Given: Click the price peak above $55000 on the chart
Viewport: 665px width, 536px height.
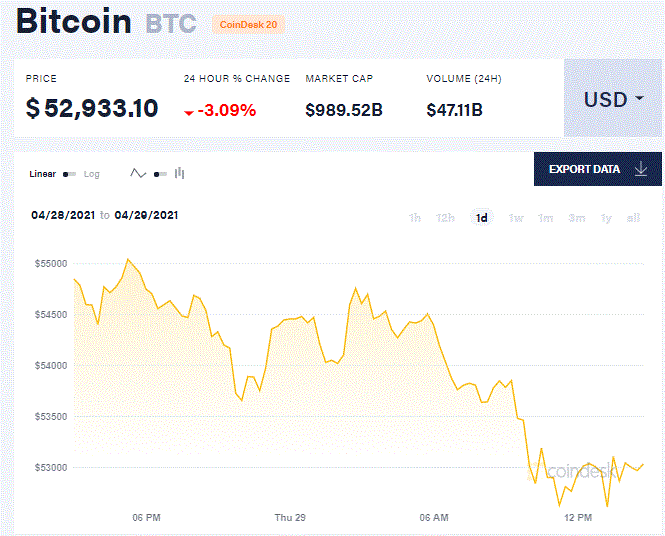Looking at the screenshot, I should (x=128, y=259).
